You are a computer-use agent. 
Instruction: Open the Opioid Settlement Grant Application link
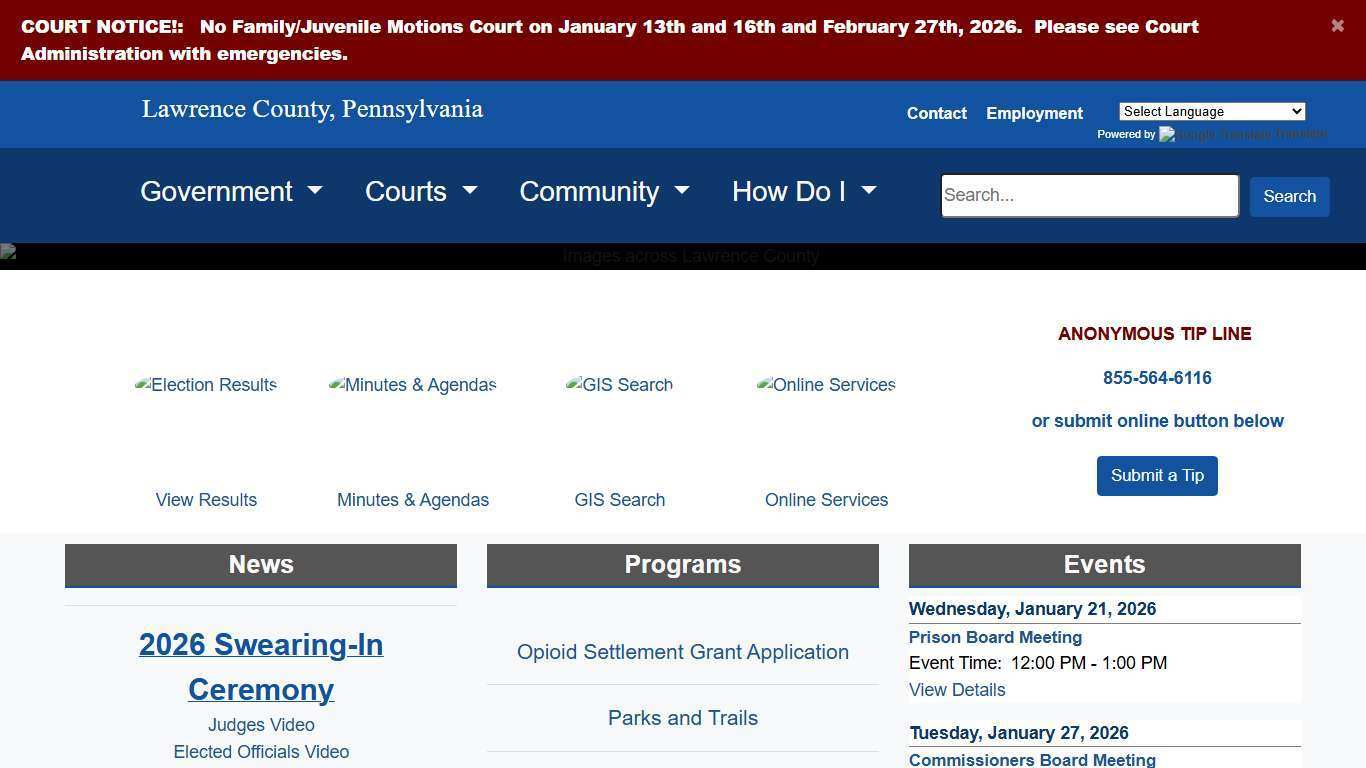pos(683,652)
